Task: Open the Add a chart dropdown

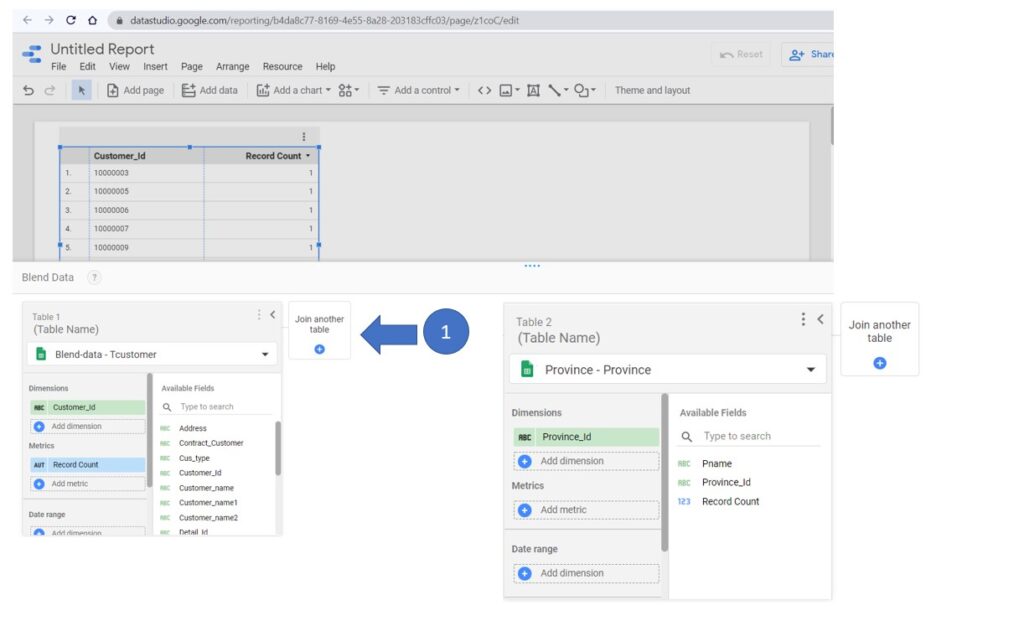Action: (294, 90)
